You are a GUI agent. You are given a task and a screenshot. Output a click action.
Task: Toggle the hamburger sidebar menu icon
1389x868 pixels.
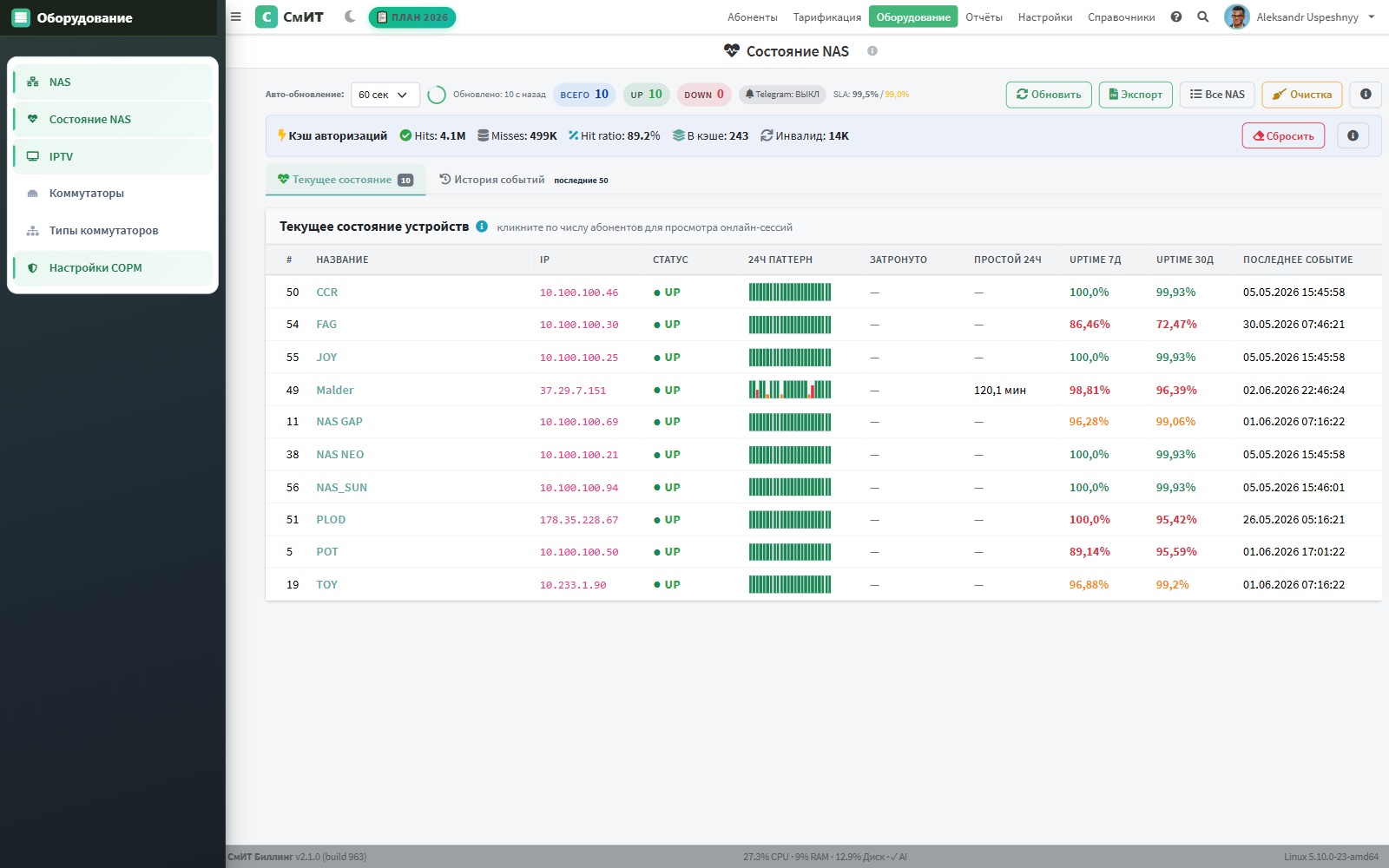pos(235,16)
